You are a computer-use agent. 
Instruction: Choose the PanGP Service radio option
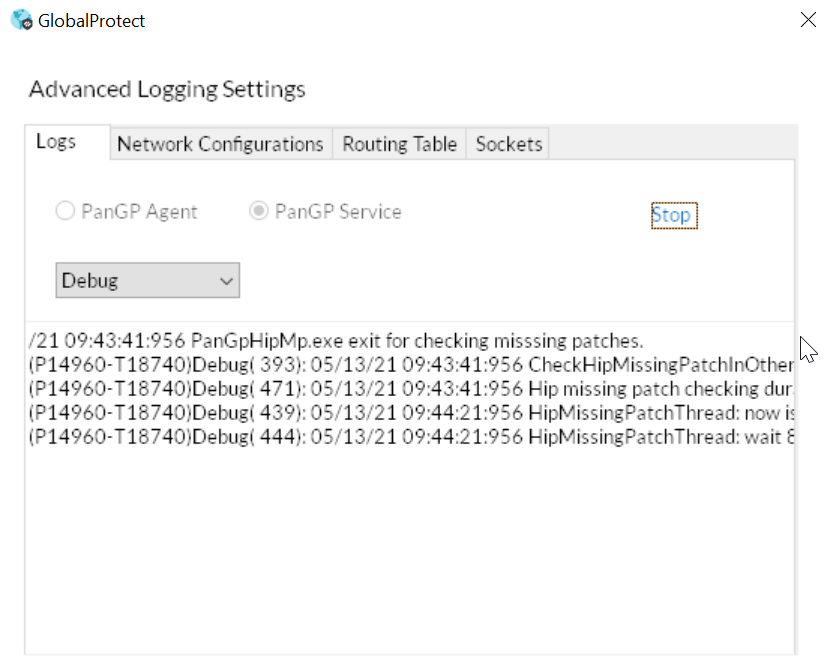click(x=259, y=212)
